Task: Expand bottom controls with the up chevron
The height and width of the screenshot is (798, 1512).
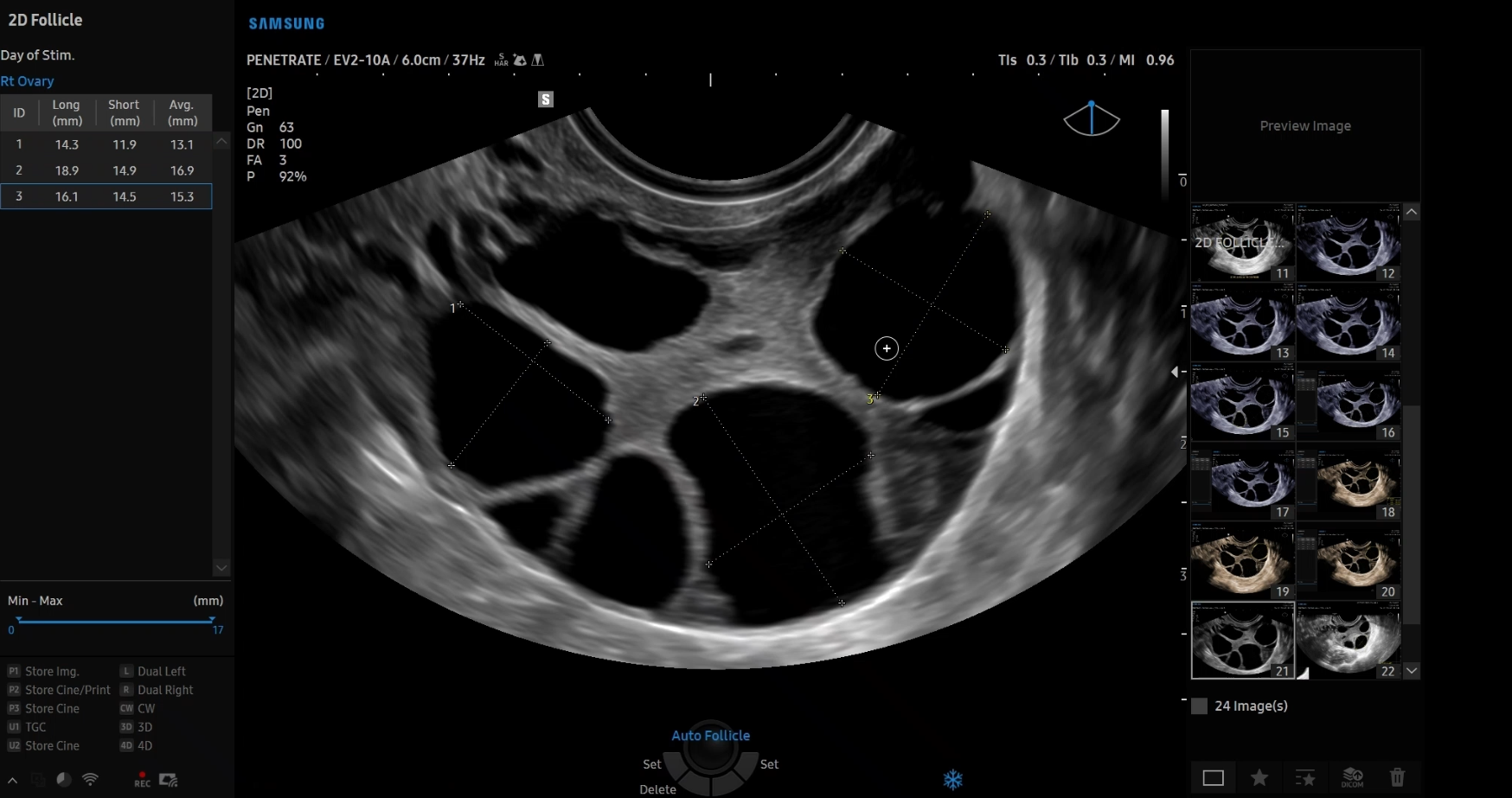Action: 11,779
